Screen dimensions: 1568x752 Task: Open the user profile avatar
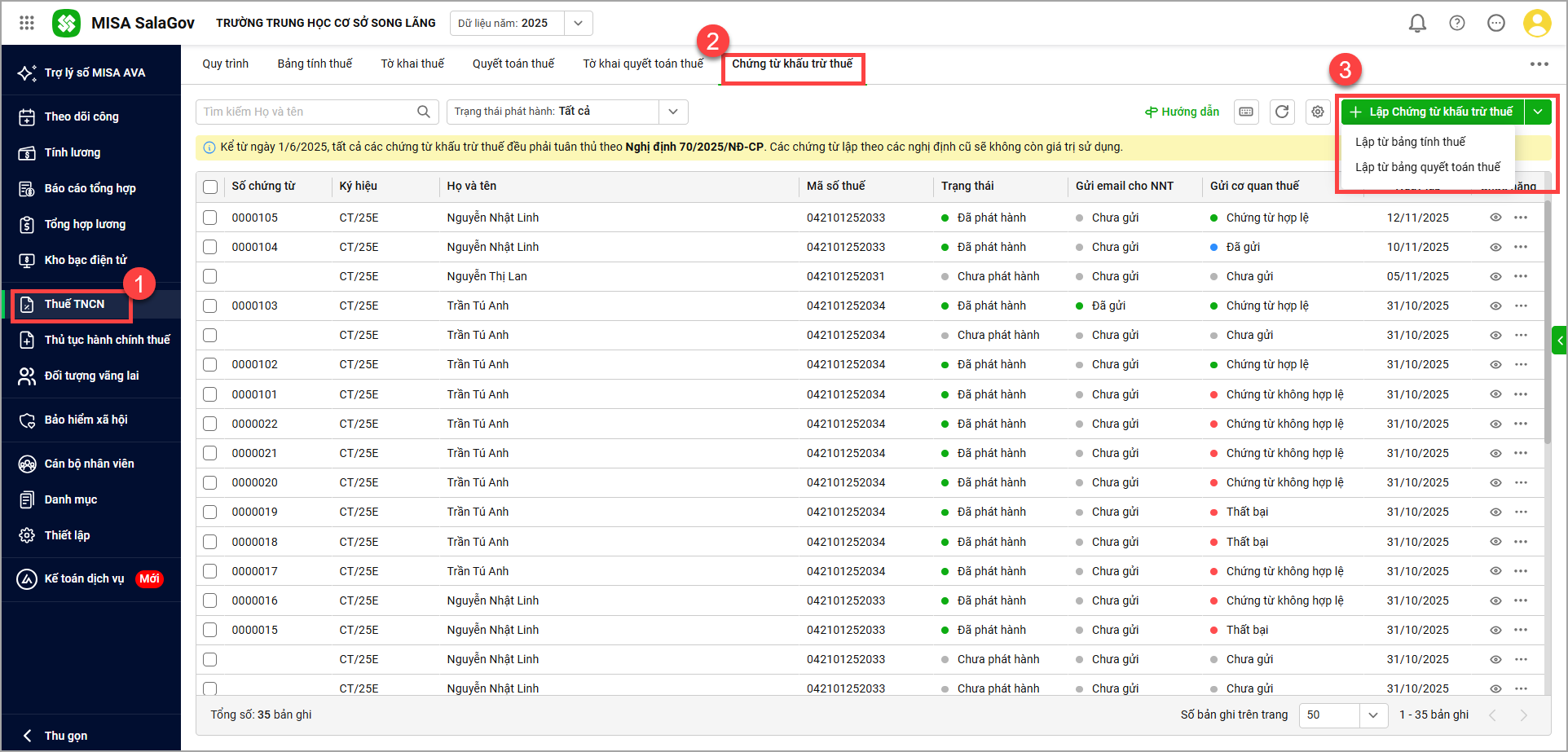1536,24
